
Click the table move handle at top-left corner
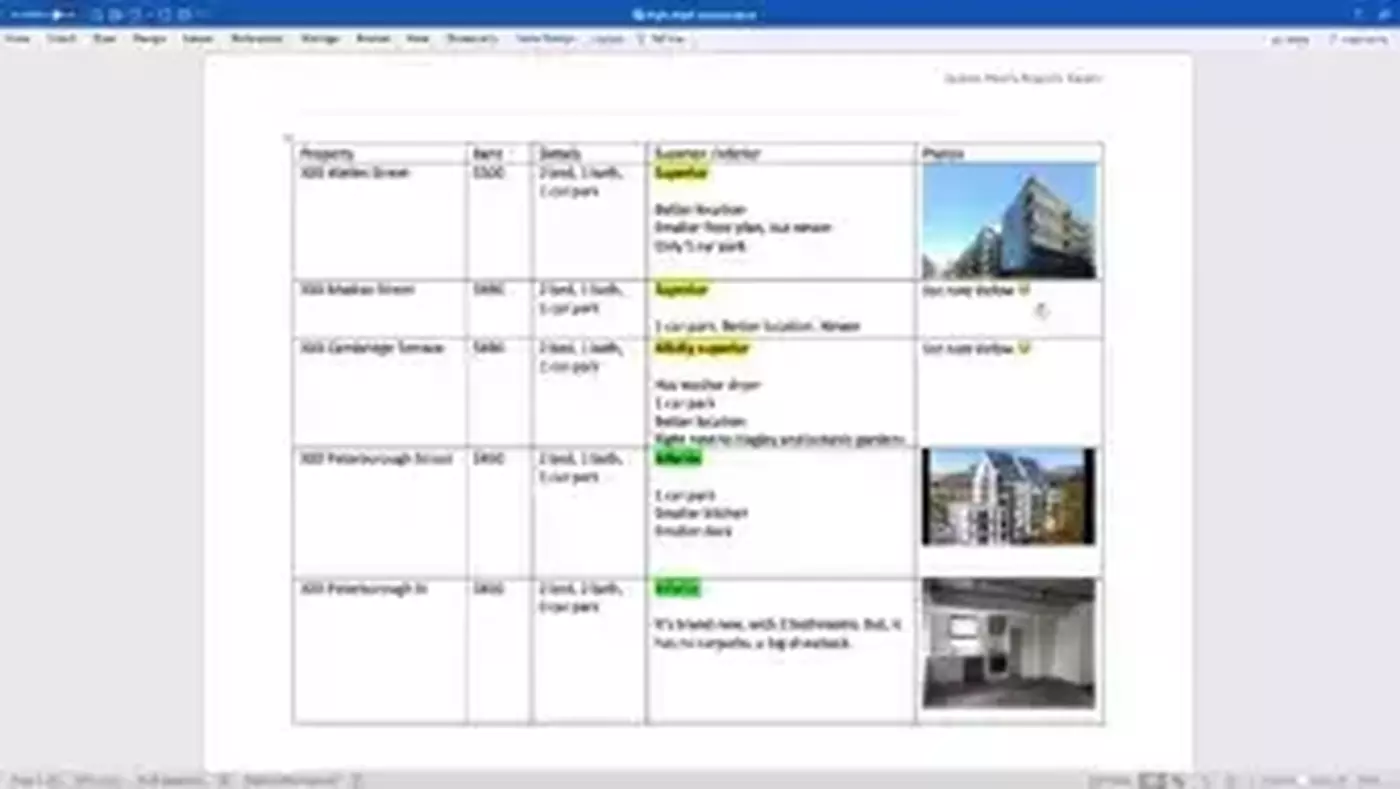coord(288,138)
